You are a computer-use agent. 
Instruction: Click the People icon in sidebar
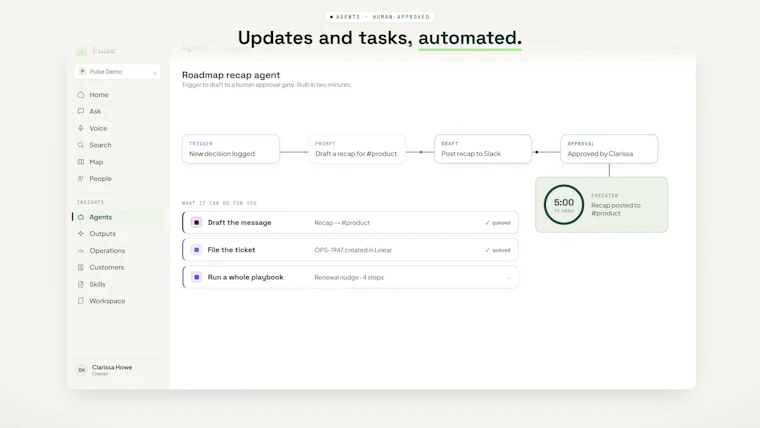(x=80, y=178)
